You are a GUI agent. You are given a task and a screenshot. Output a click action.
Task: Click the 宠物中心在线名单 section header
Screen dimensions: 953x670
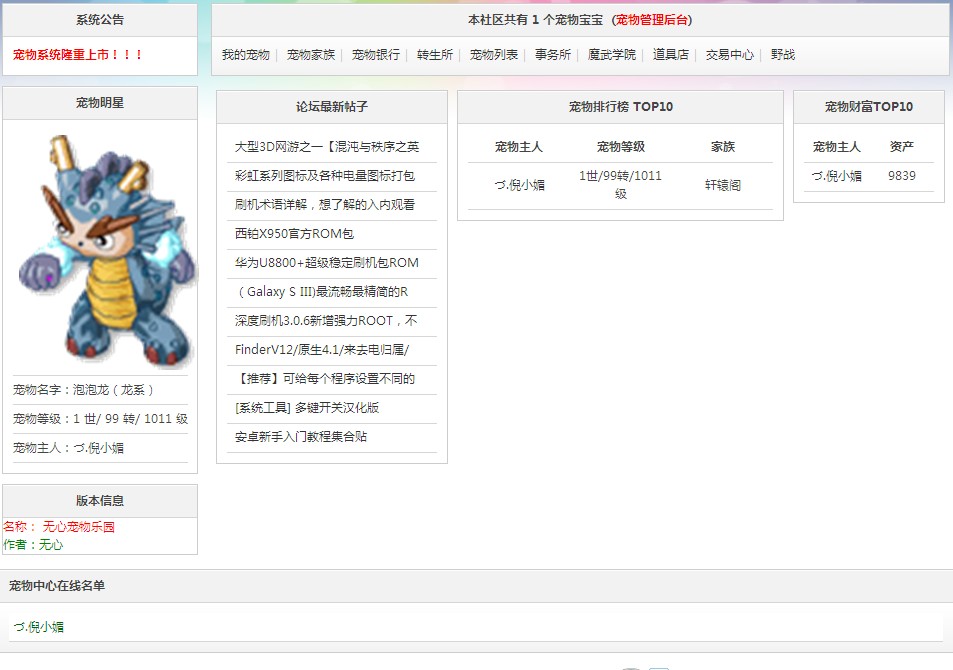tap(57, 586)
